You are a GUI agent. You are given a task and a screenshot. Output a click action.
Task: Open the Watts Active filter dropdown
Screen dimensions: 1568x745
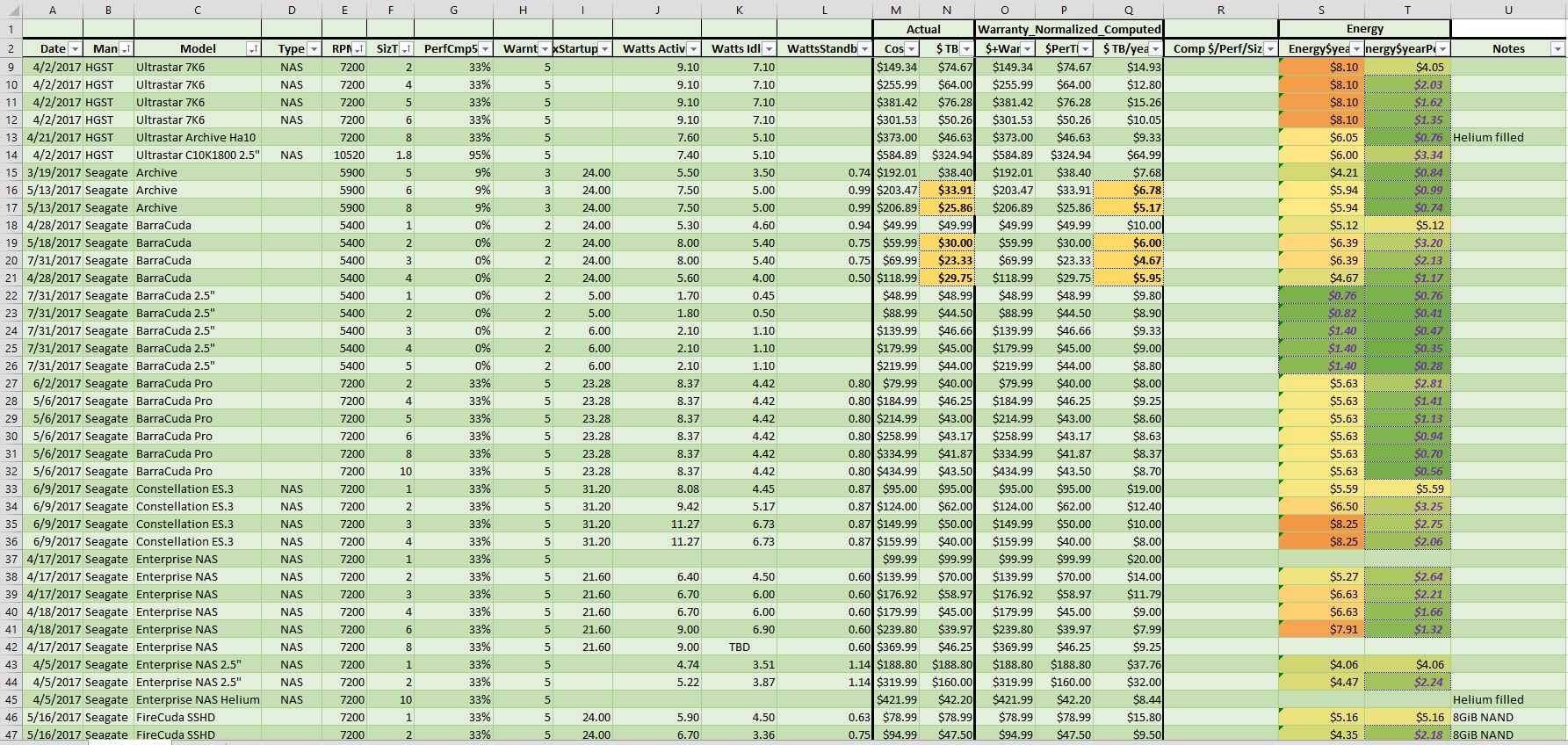tap(693, 49)
